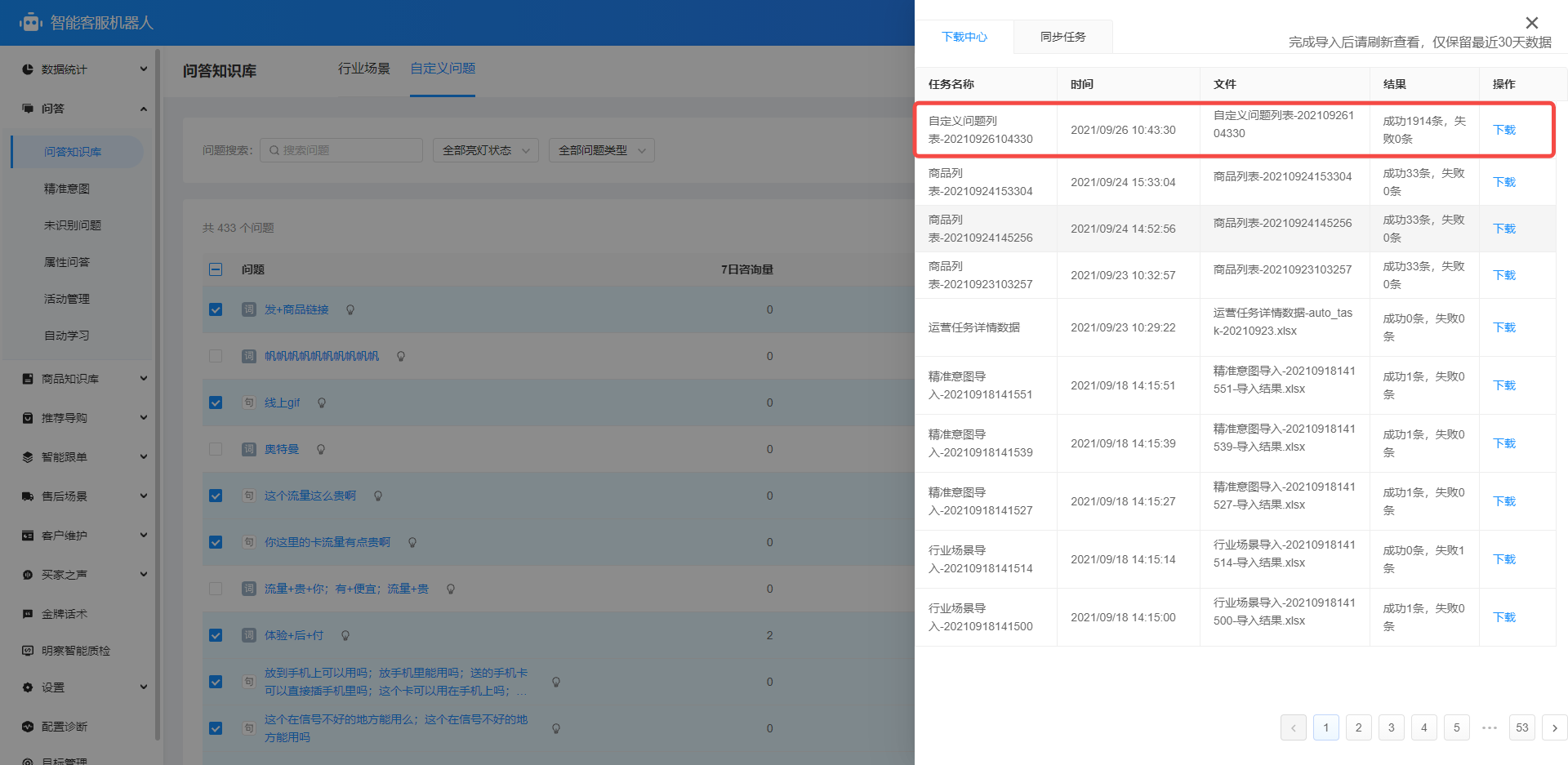Click the search magnifier icon in 搜索问题
The image size is (1568, 765).
click(274, 150)
